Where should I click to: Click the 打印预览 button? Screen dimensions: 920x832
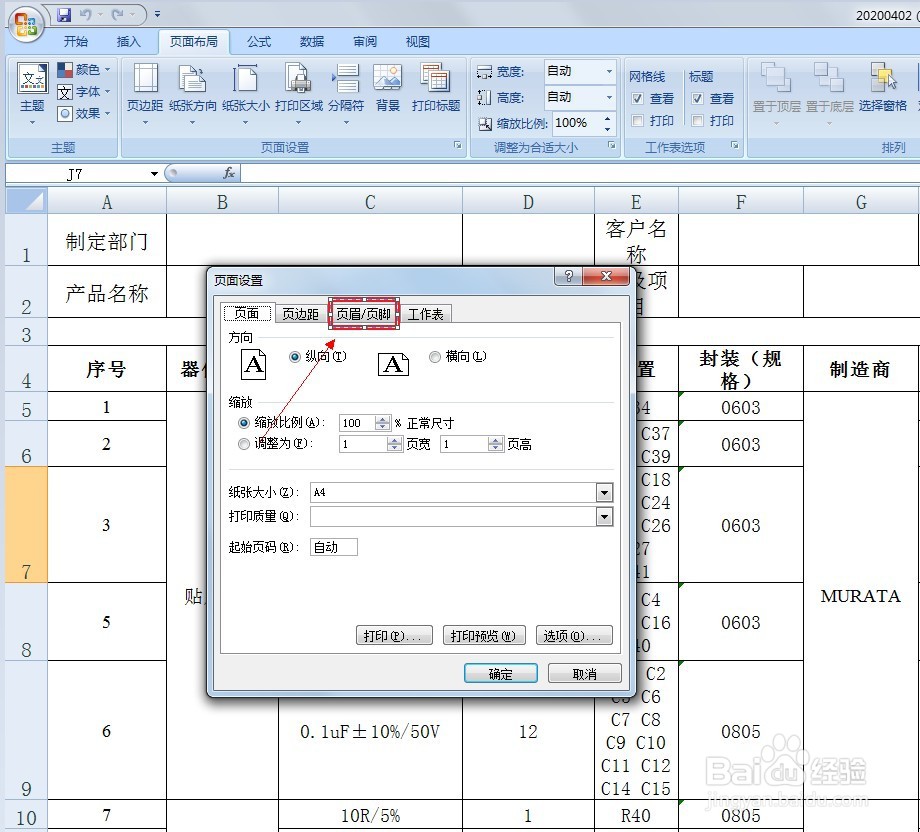coord(484,635)
